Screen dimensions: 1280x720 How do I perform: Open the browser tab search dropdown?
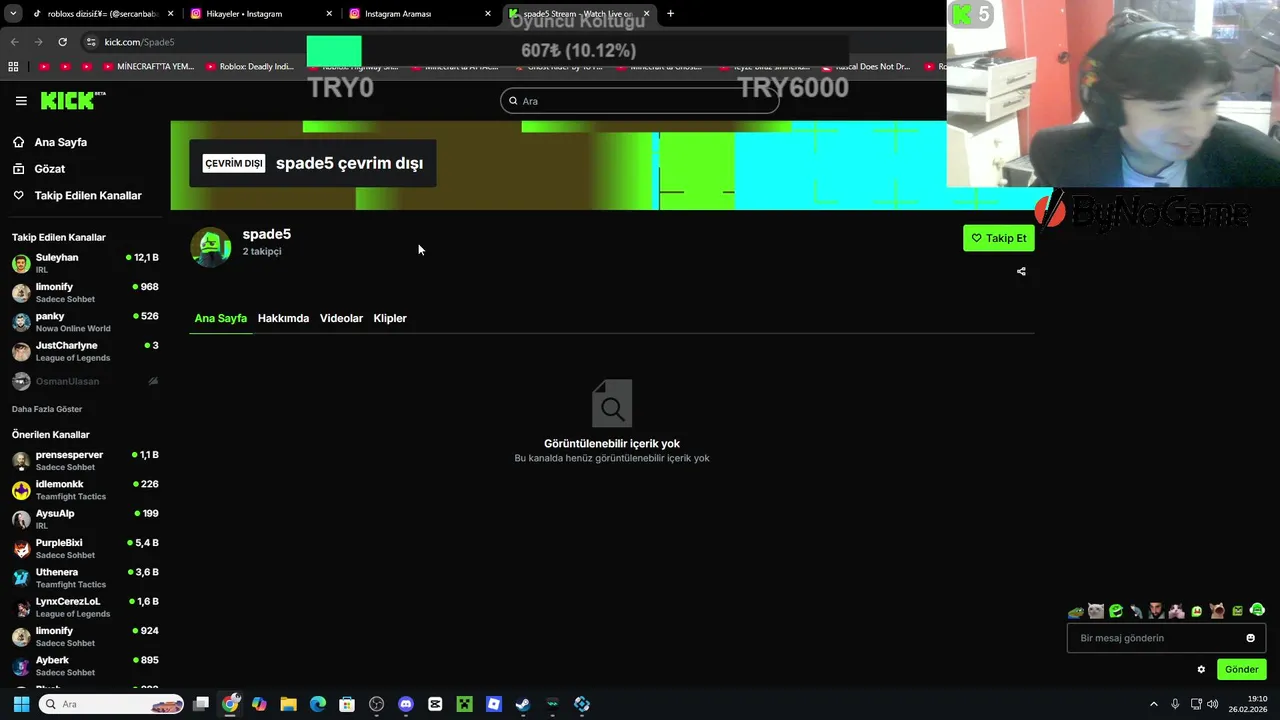click(x=13, y=14)
